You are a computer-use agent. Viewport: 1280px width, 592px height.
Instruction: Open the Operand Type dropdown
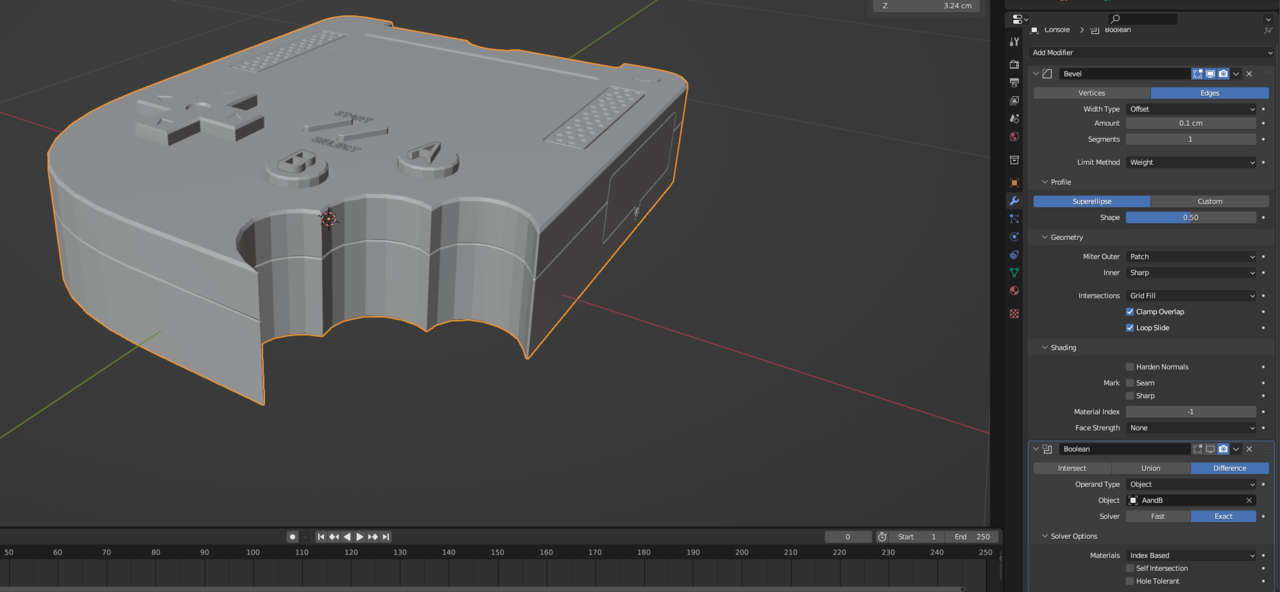tap(1191, 485)
